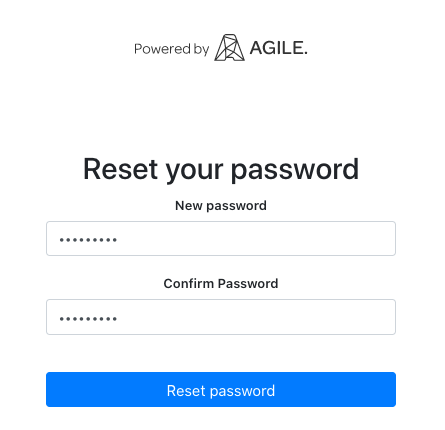Place cursor at end of Confirm Password dots
This screenshot has height=430, width=445.
pyautogui.click(x=118, y=319)
